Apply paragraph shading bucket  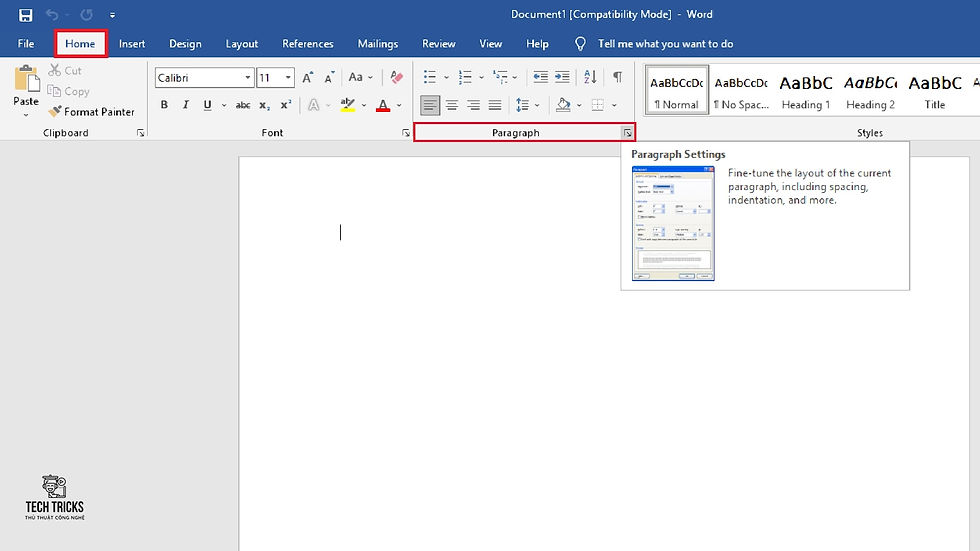tap(563, 105)
